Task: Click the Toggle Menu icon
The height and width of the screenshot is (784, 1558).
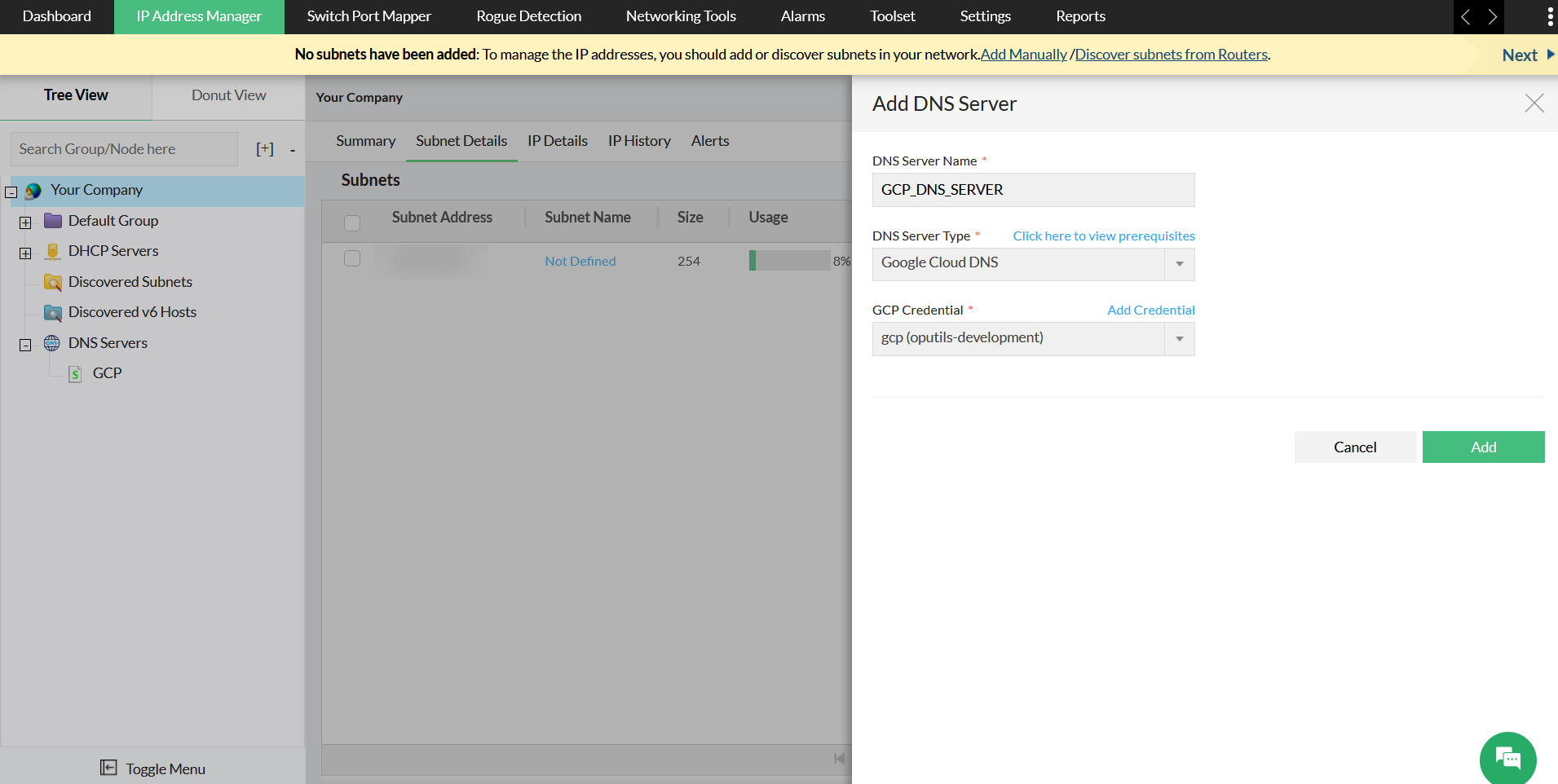Action: (108, 768)
